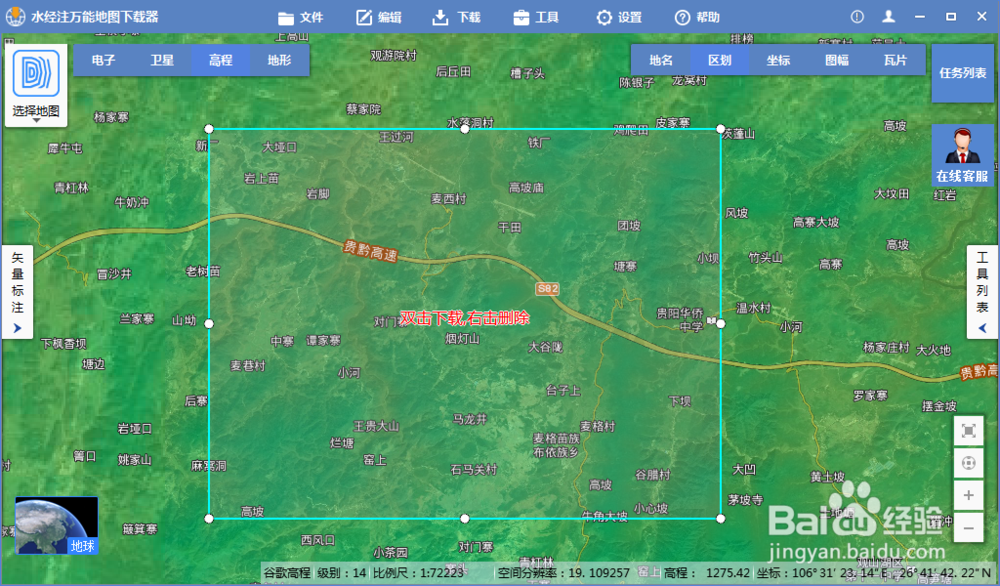Expand the 工具列表 tool list panel

click(x=982, y=292)
